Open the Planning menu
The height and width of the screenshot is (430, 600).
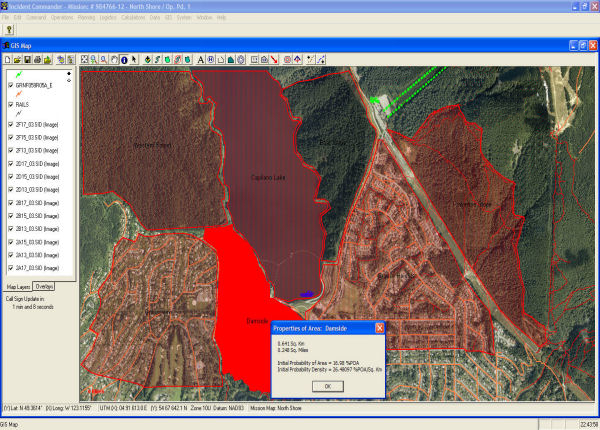[x=86, y=18]
